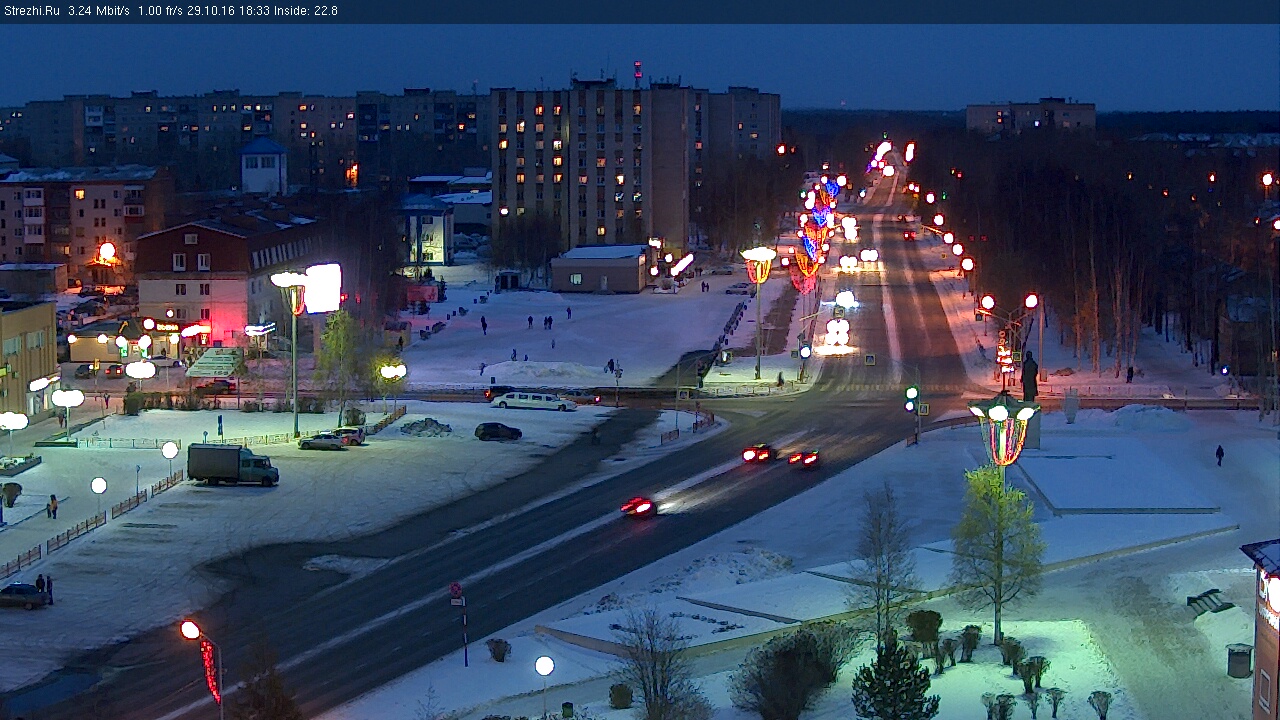Click the Strezhi.Ru overlay label
This screenshot has height=720, width=1280.
click(x=32, y=11)
